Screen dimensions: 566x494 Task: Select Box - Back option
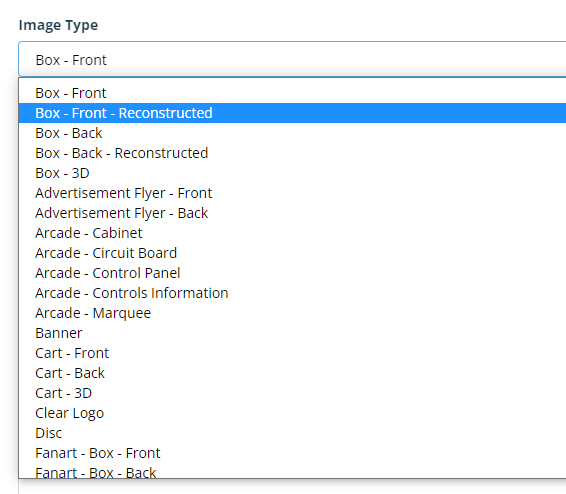292,133
